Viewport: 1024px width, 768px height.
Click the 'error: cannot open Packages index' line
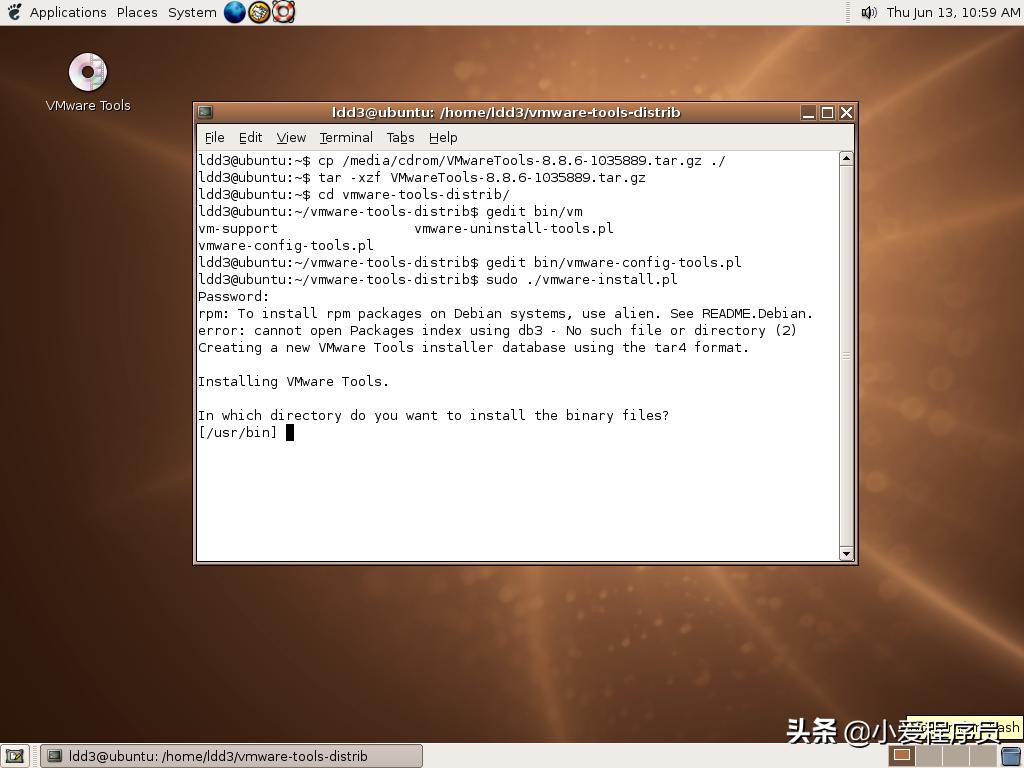[498, 330]
